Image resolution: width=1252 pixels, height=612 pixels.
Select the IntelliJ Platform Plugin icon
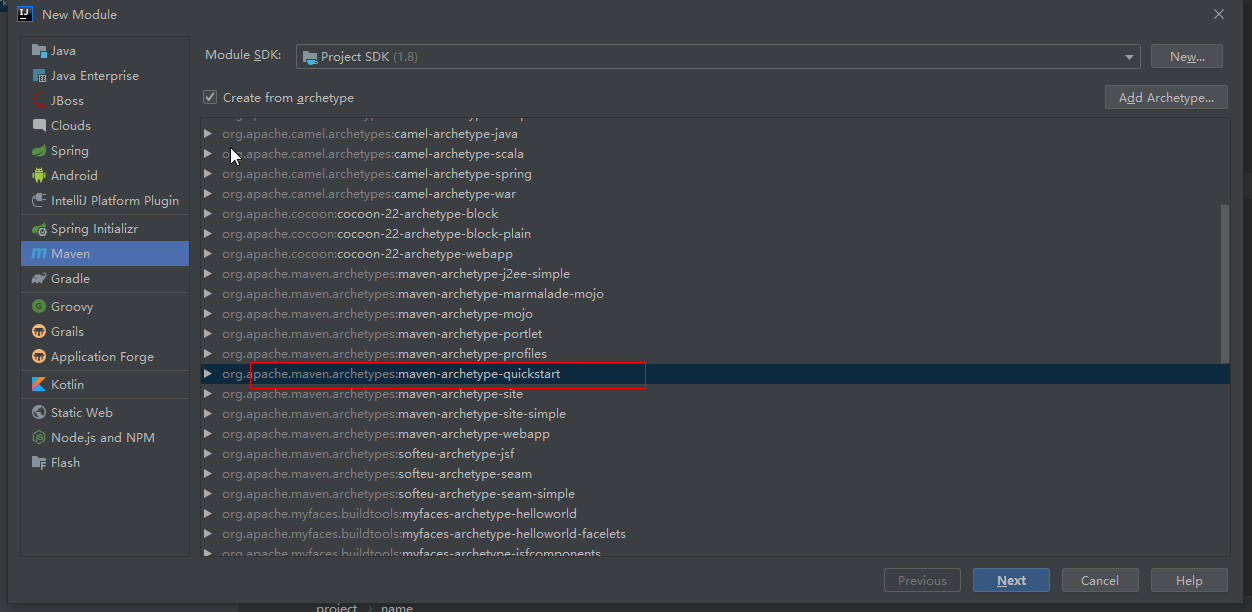[39, 201]
